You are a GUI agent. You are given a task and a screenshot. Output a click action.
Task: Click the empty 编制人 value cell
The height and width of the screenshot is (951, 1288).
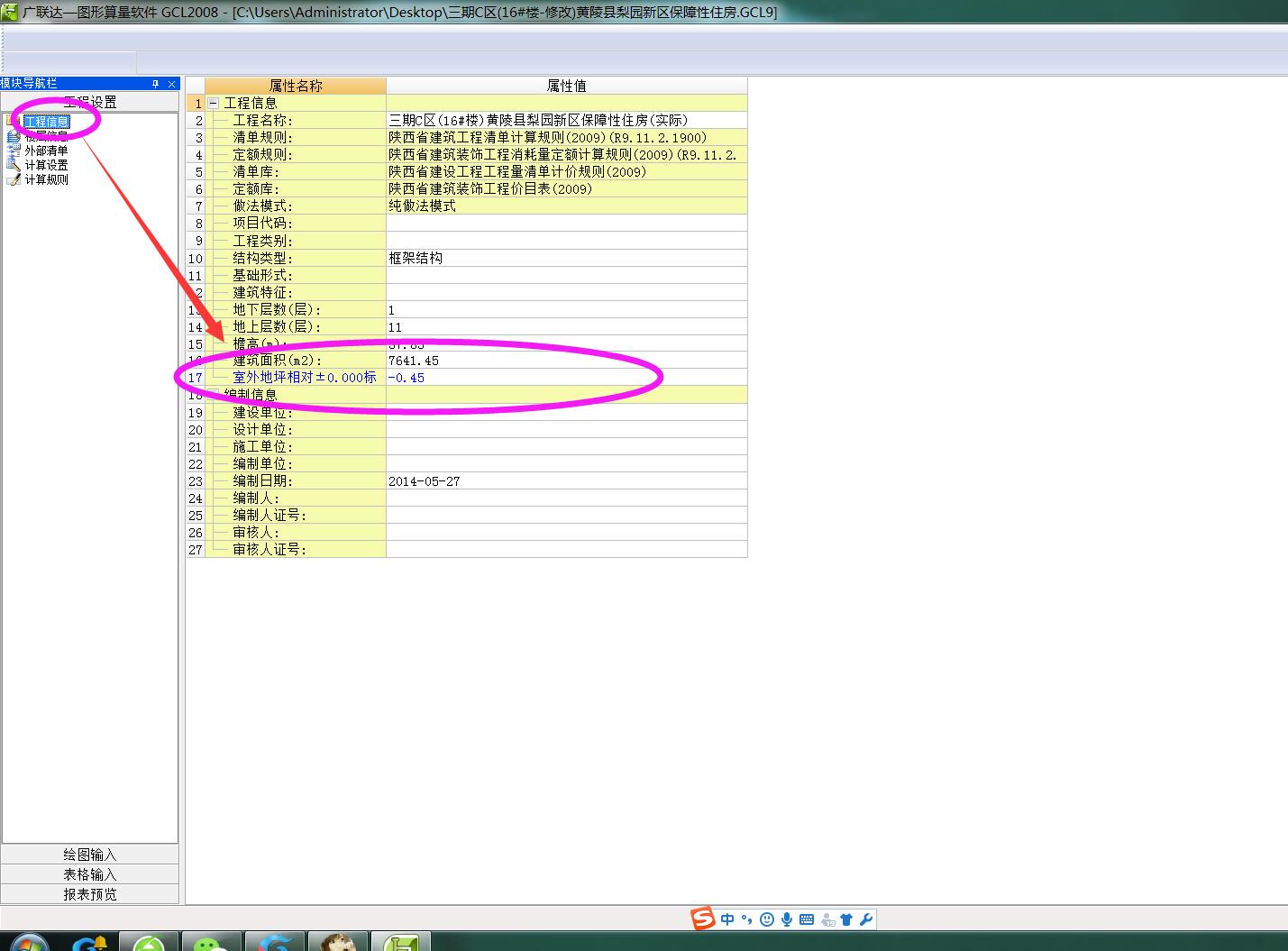tap(567, 498)
